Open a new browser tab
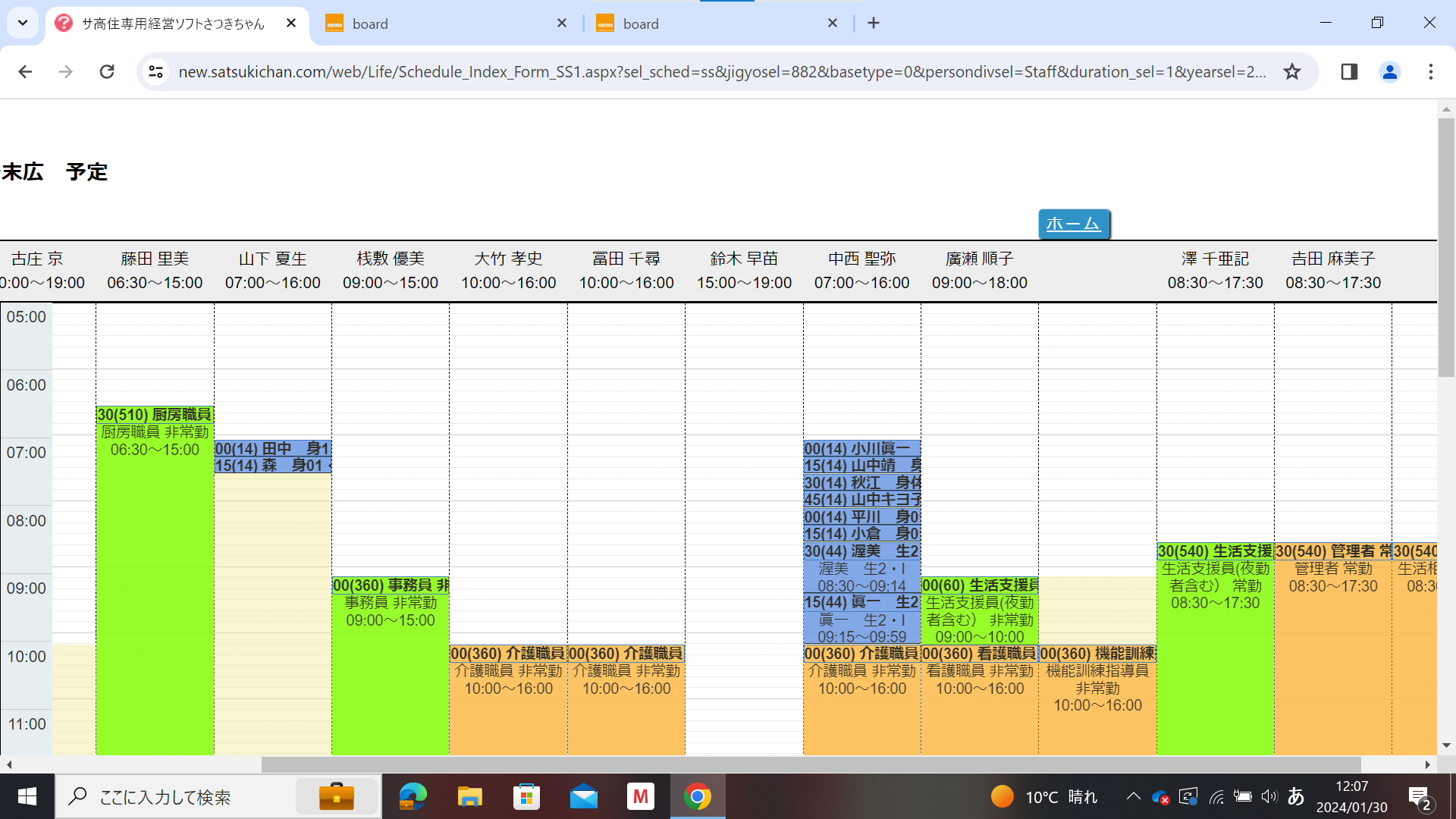This screenshot has width=1456, height=819. click(x=874, y=23)
